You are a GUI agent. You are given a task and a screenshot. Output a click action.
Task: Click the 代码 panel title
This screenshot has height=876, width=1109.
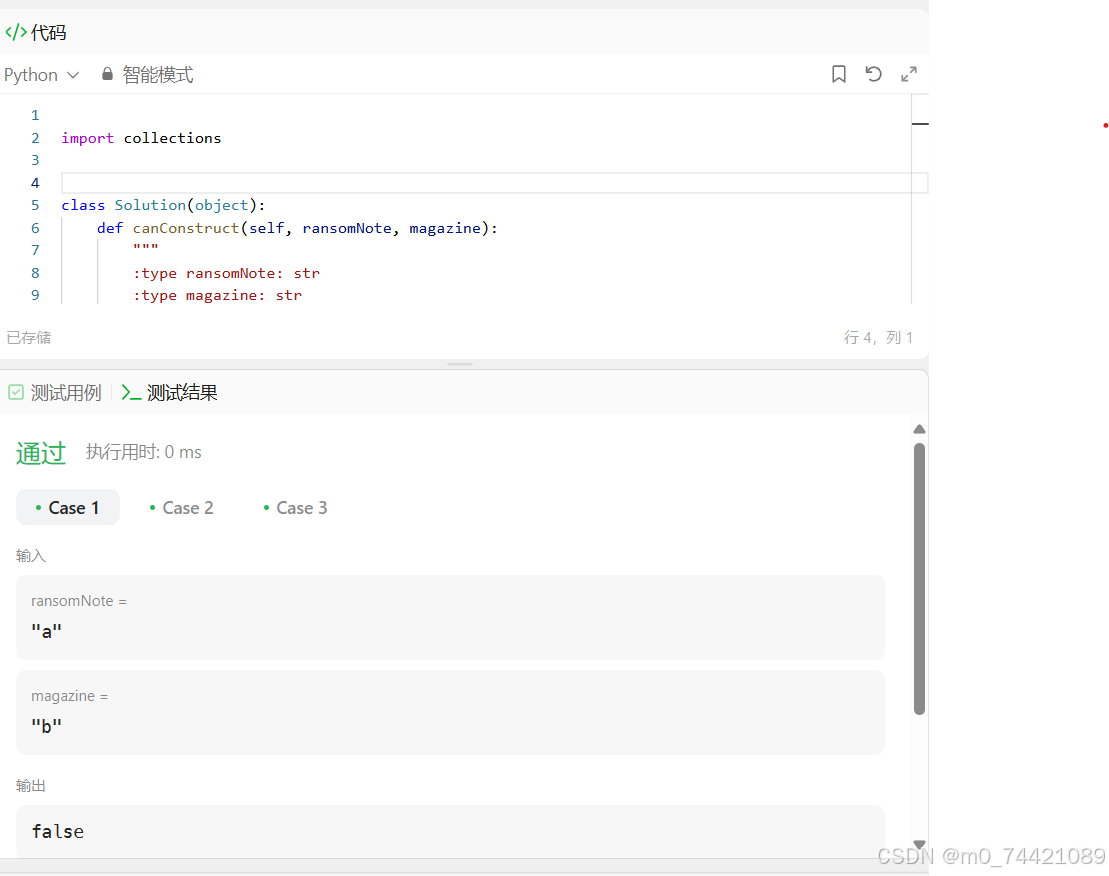[x=49, y=33]
